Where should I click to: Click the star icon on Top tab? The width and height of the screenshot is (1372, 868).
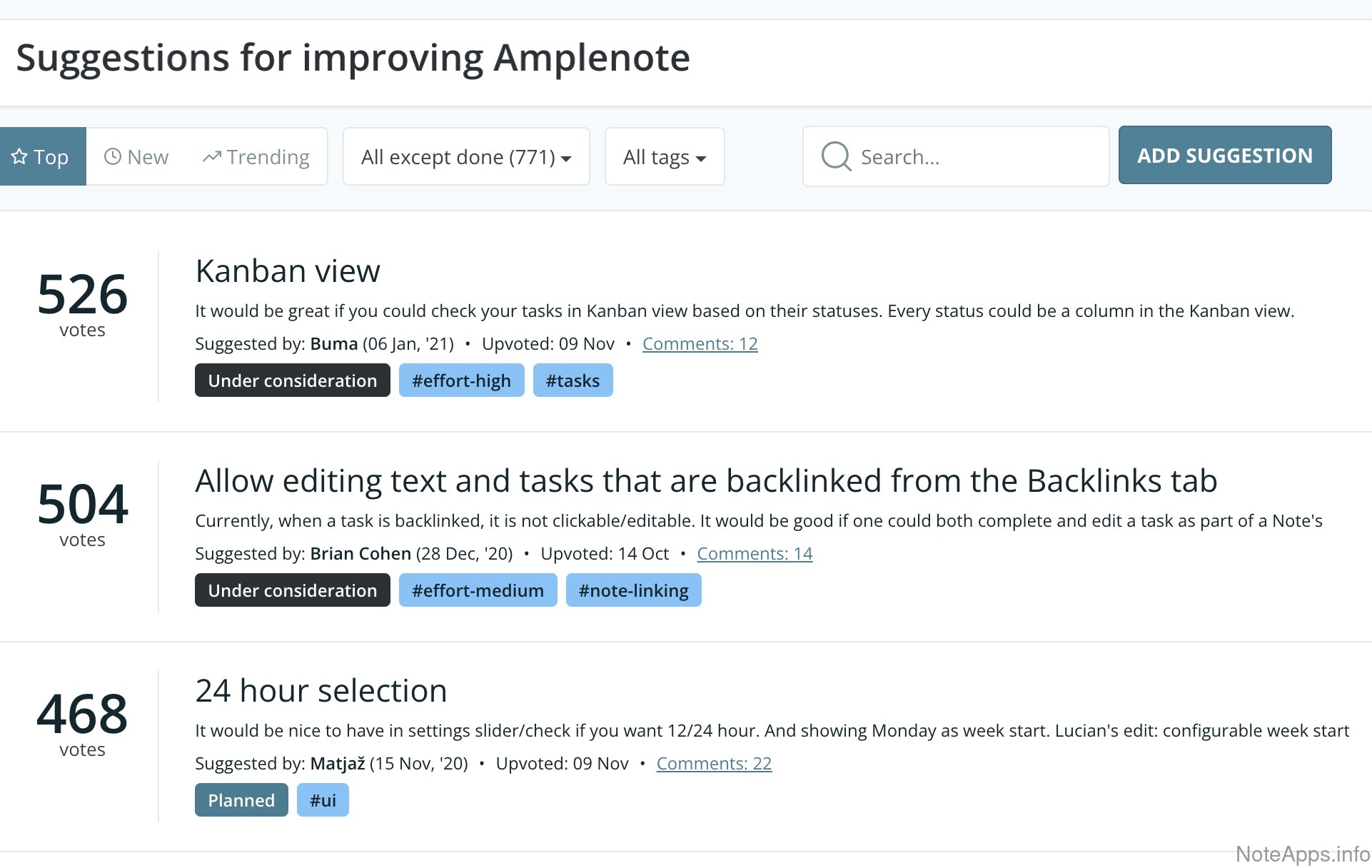click(x=19, y=156)
